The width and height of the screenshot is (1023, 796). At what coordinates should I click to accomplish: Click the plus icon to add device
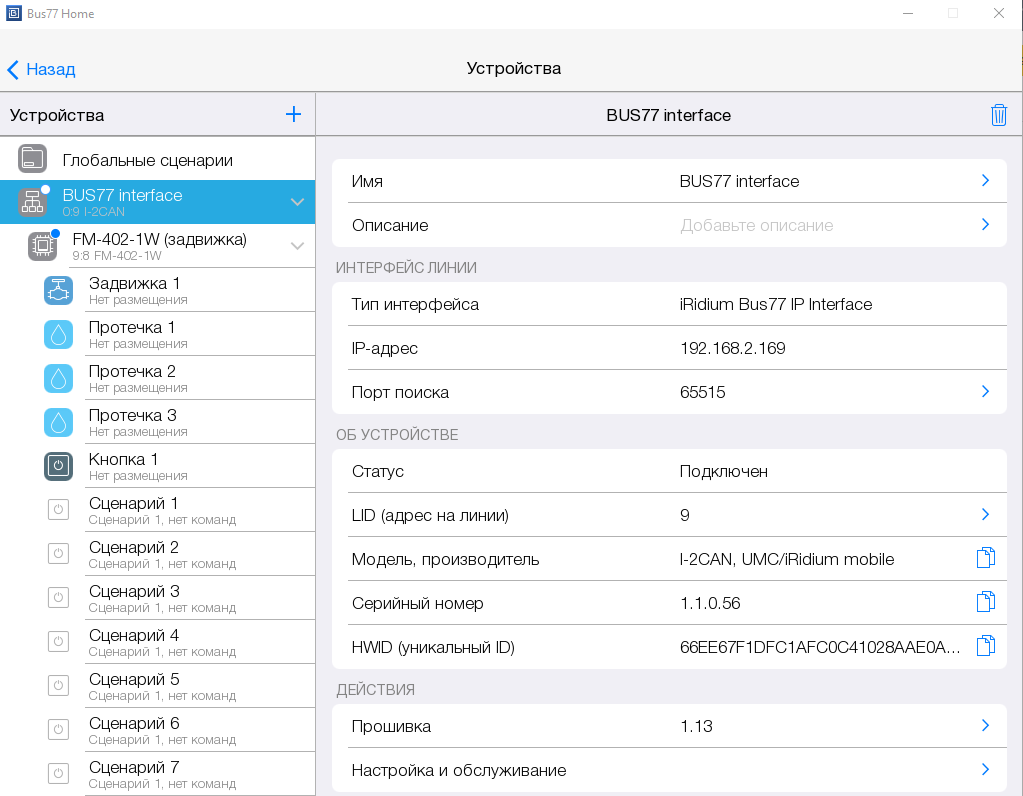tap(293, 115)
